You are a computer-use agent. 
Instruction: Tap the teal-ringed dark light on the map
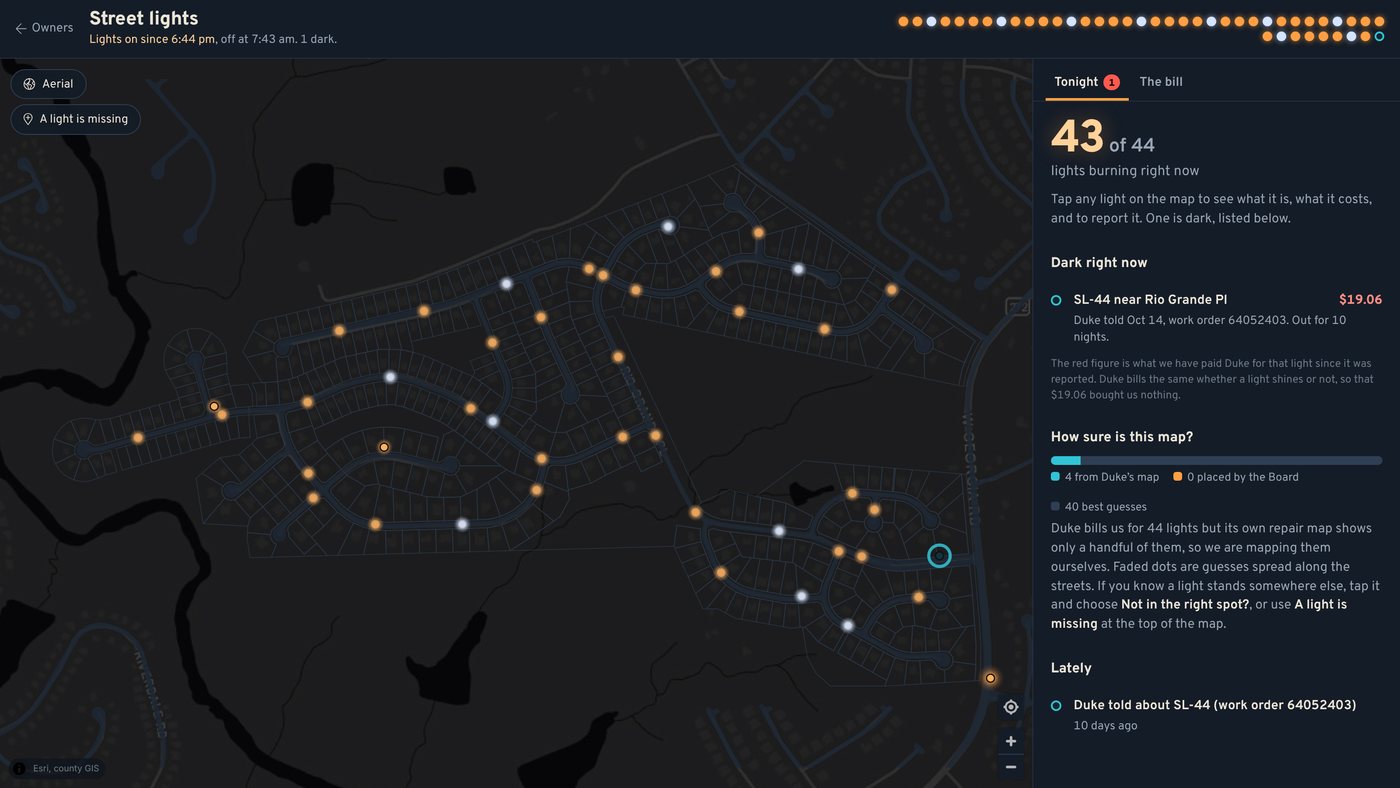(x=939, y=555)
